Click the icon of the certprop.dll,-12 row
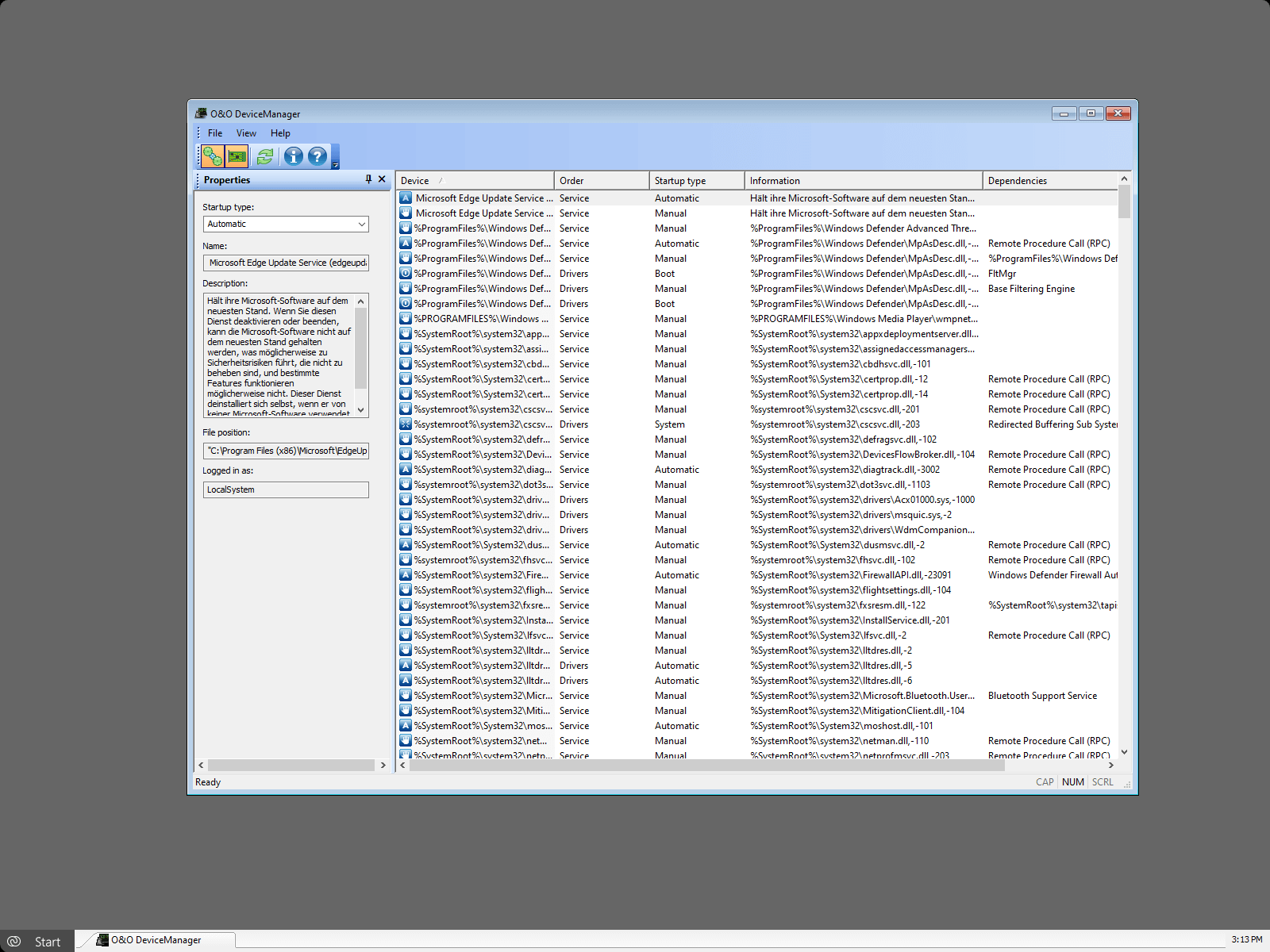Screen dimensions: 1270x952 point(406,379)
